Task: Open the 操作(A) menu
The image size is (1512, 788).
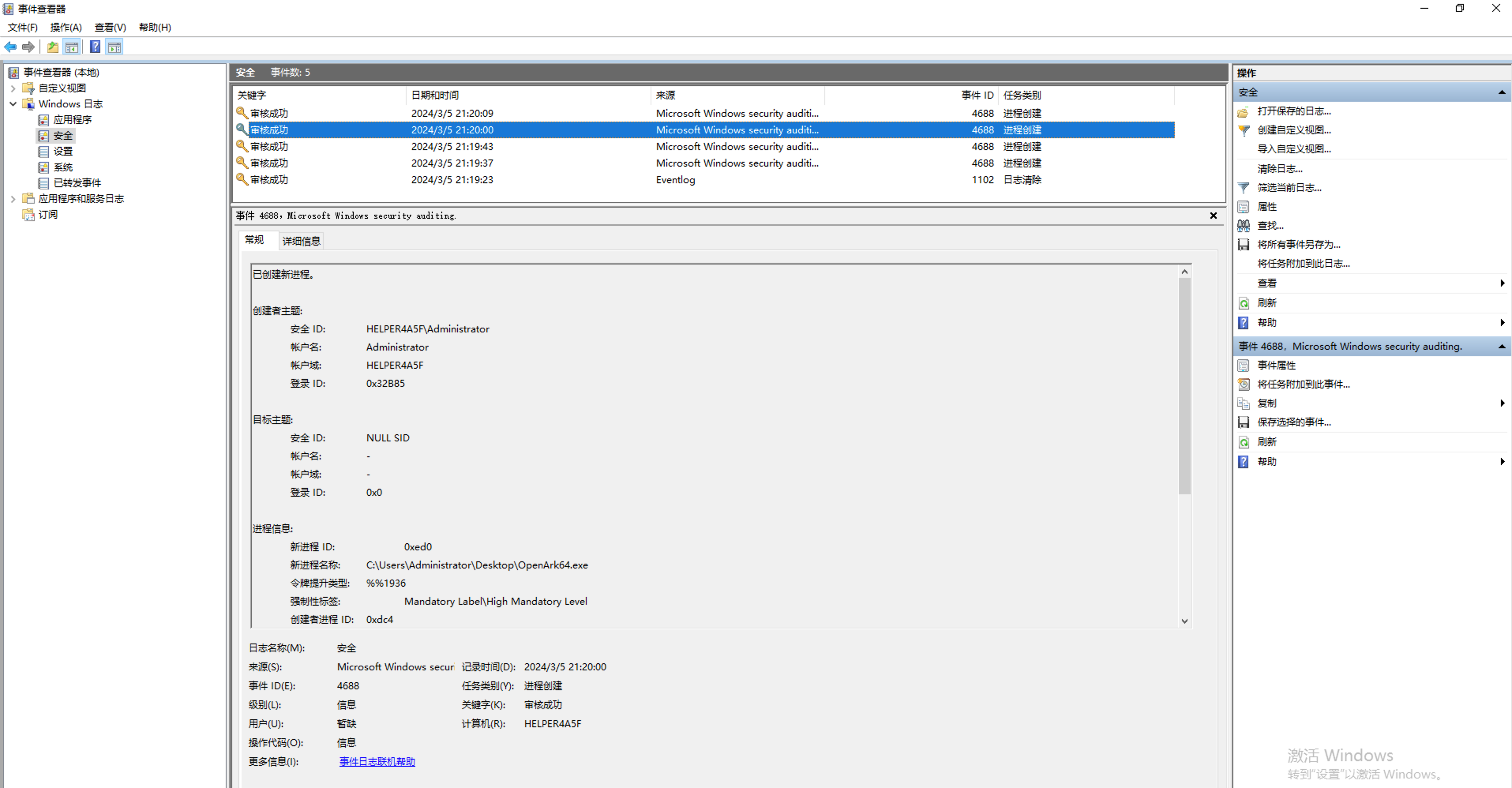Action: [66, 28]
